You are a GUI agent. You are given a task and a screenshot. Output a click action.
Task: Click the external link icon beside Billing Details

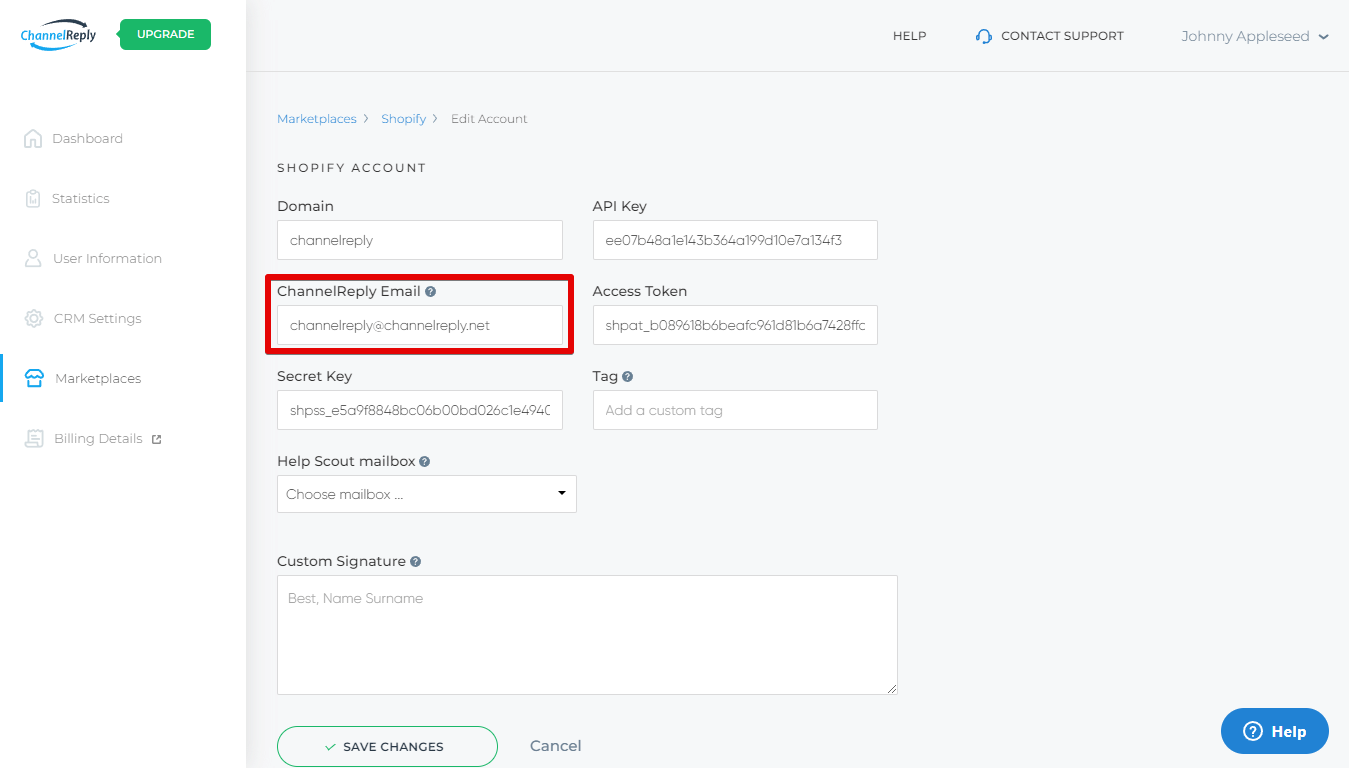(156, 439)
